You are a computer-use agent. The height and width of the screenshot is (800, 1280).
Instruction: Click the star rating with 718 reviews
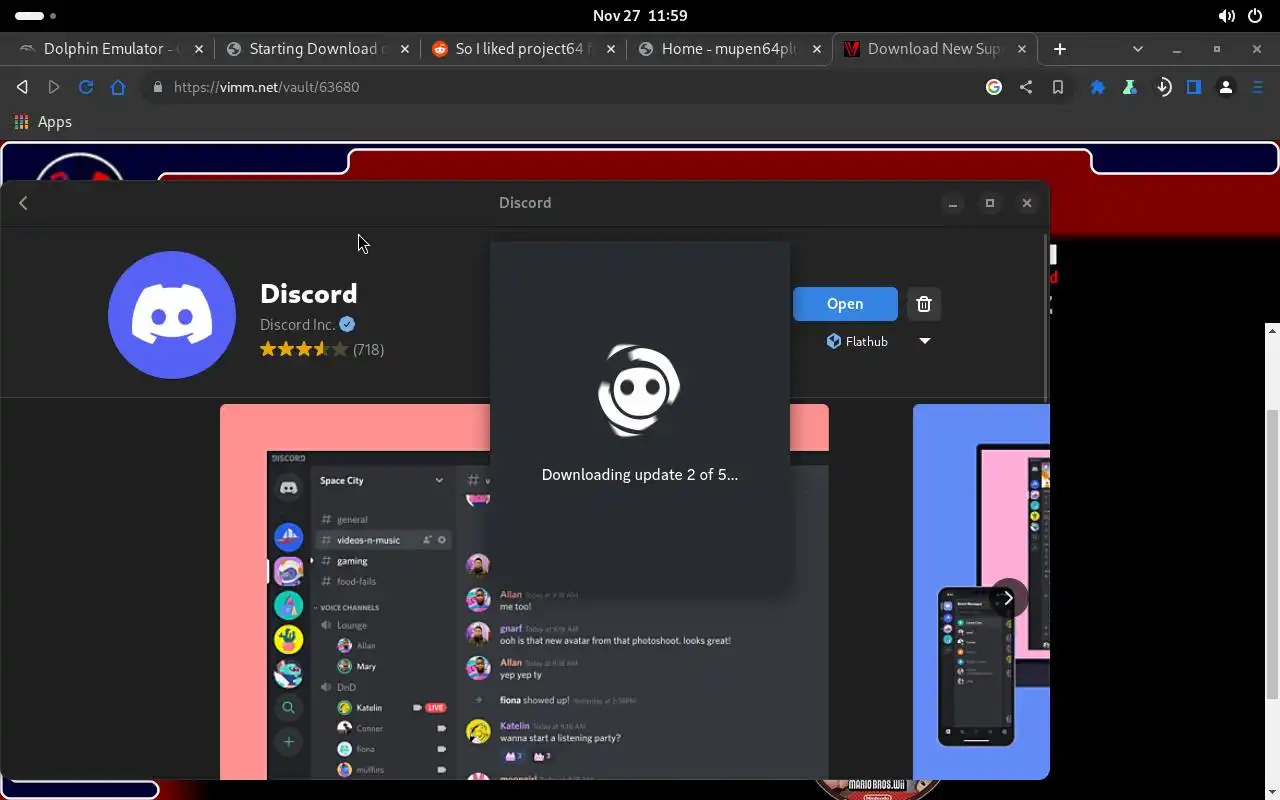tap(322, 349)
